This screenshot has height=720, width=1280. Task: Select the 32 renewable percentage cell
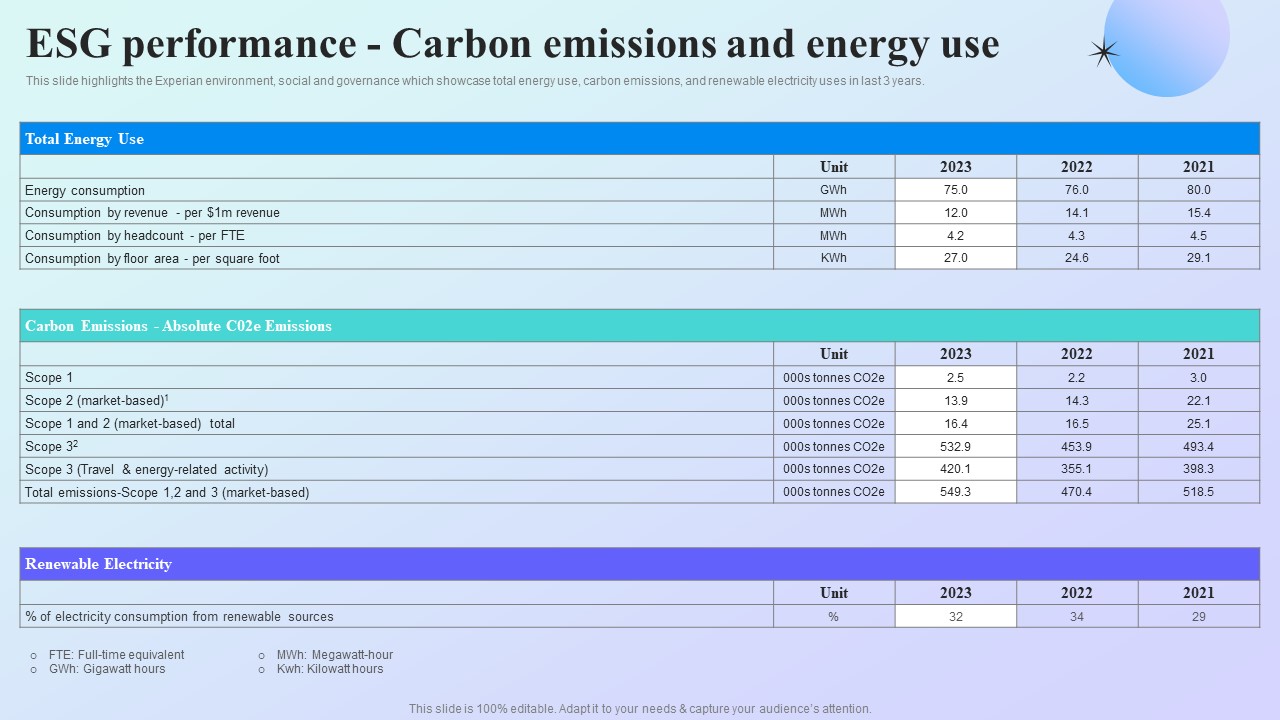(x=956, y=617)
